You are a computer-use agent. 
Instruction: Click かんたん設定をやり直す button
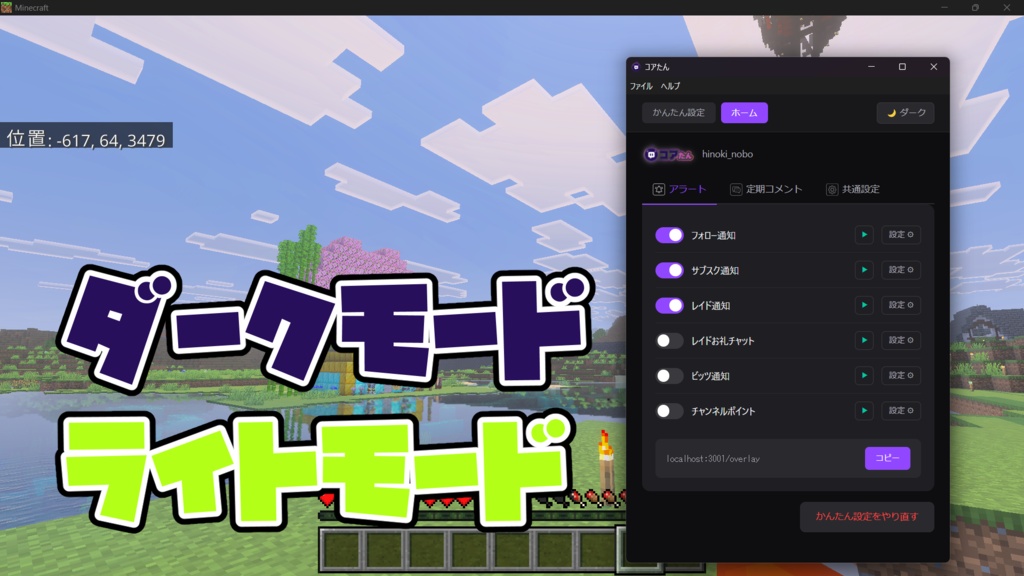coord(867,517)
